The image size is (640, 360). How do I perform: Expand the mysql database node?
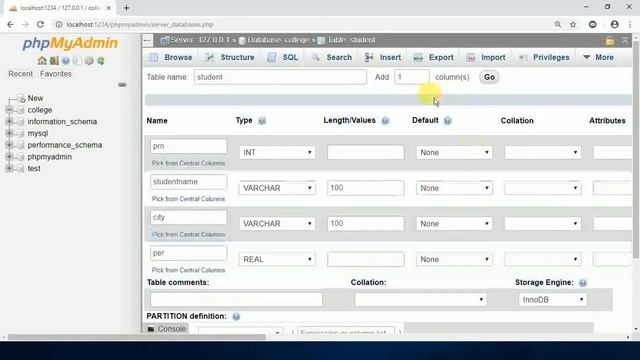(x=9, y=133)
